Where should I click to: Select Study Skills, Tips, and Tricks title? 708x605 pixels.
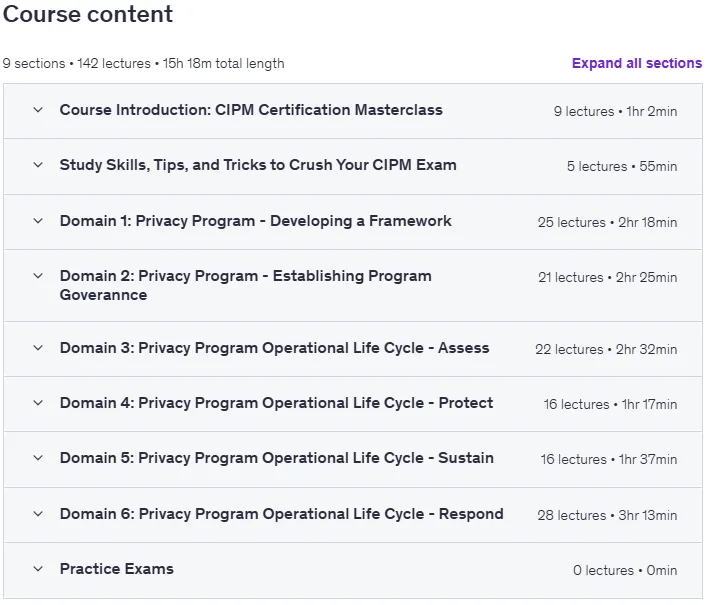point(258,165)
